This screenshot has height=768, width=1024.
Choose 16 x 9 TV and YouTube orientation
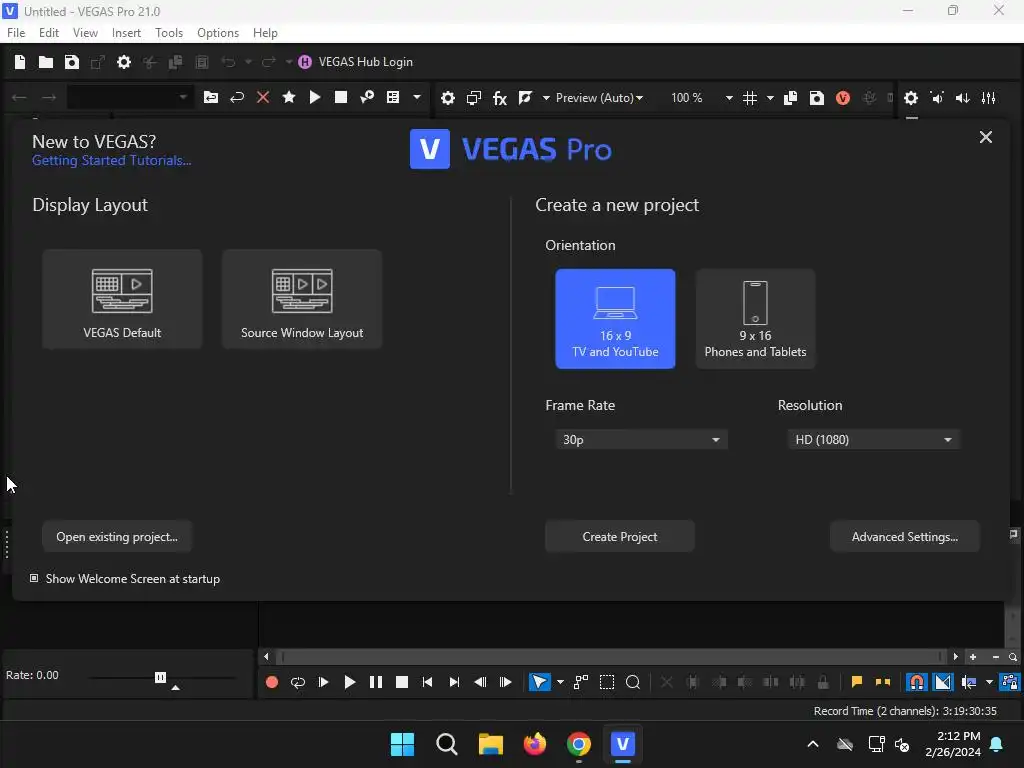(615, 319)
